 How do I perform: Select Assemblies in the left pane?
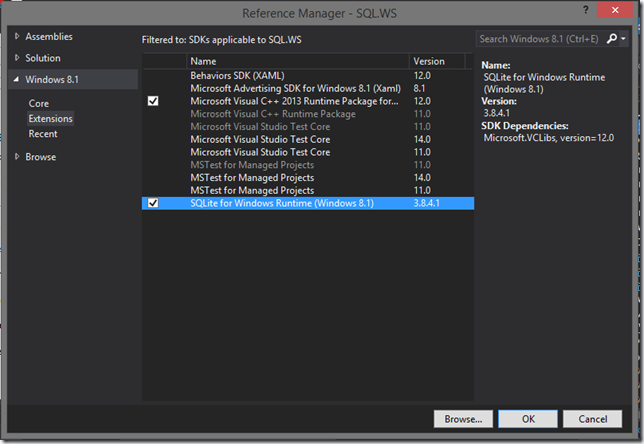click(49, 37)
